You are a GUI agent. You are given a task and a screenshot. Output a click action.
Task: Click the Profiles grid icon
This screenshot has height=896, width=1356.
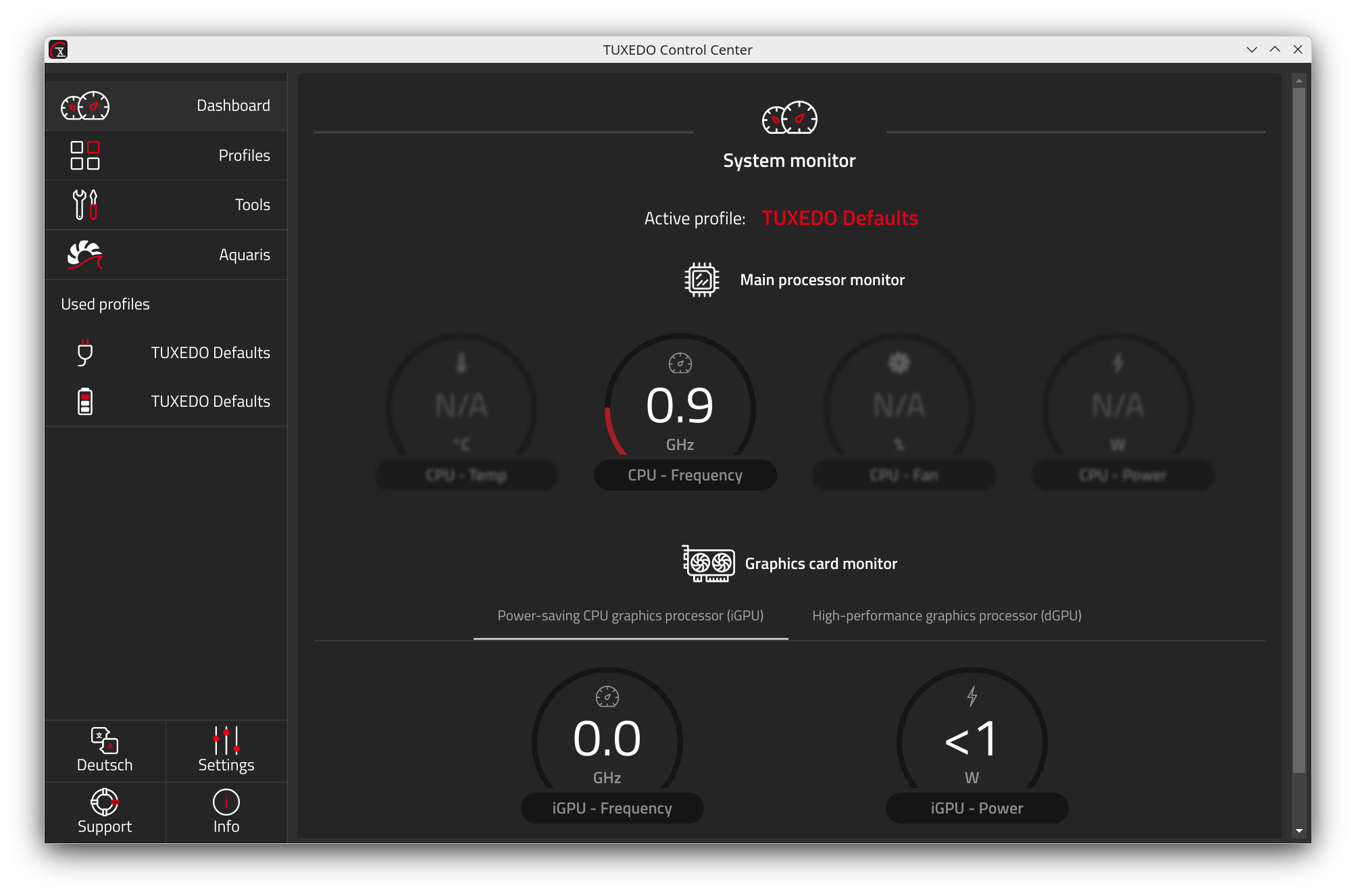coord(85,155)
